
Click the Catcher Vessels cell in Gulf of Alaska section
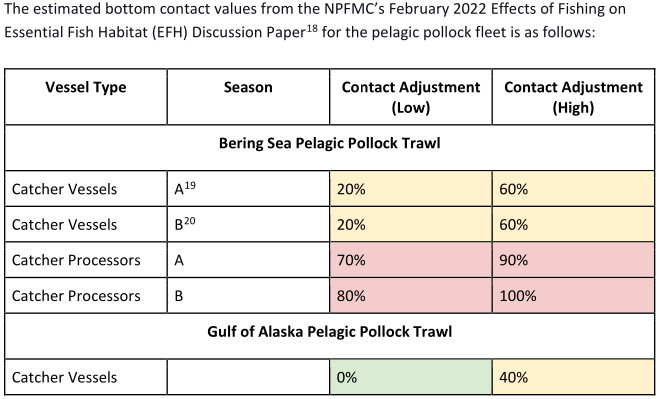[86, 377]
